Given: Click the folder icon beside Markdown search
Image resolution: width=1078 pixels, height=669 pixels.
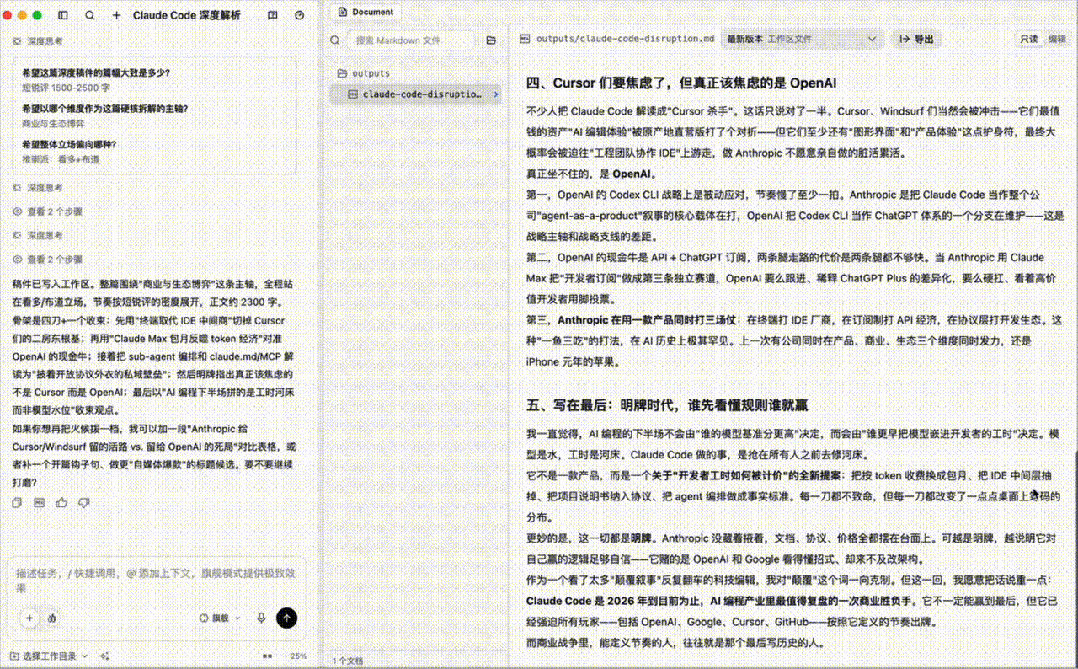Looking at the screenshot, I should 491,41.
